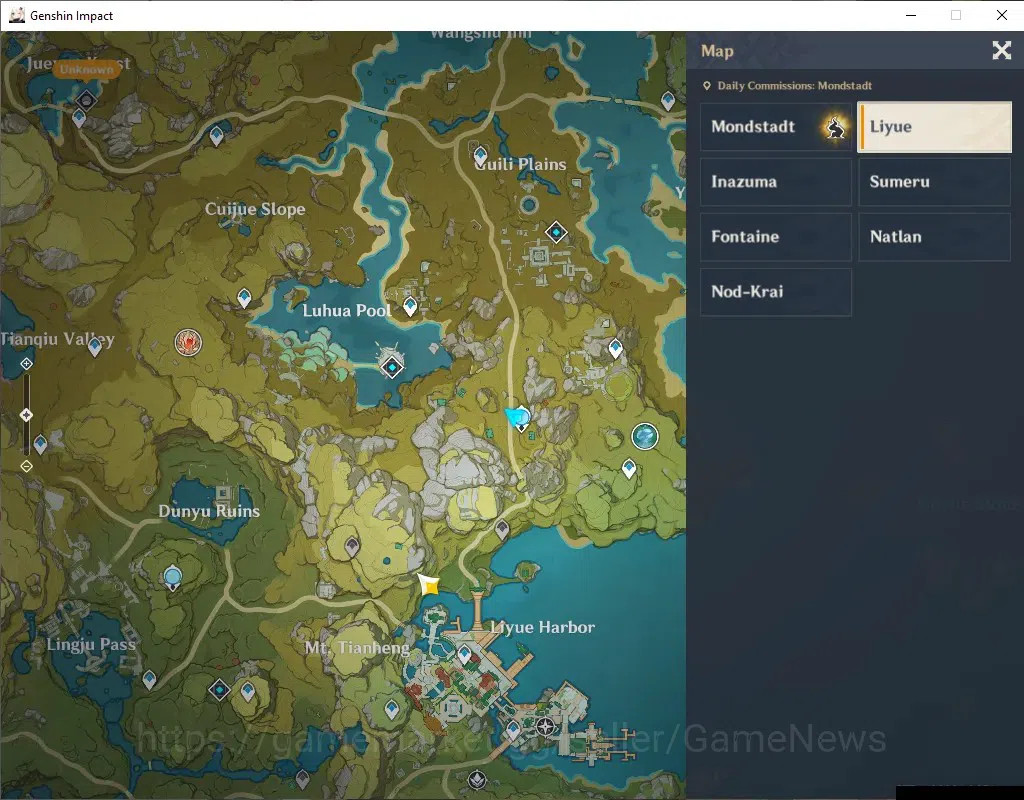
Task: Select the waypoint east of the Guili Plains ruins
Action: coord(615,349)
